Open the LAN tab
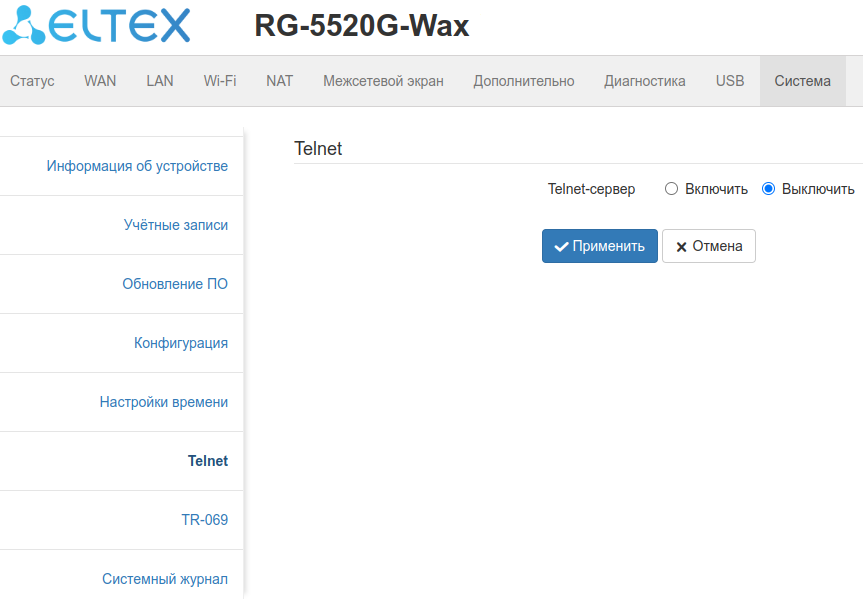Image resolution: width=863 pixels, height=609 pixels. coord(160,81)
